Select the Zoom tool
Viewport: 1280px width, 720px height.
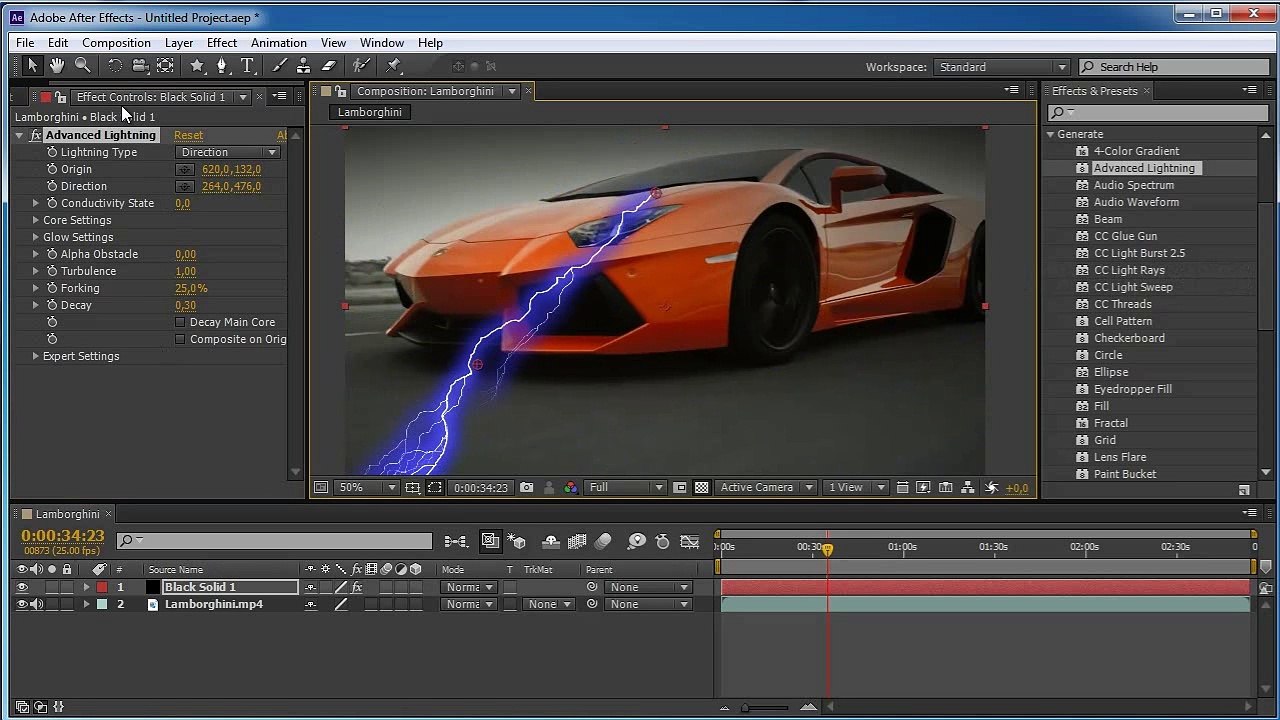(83, 66)
